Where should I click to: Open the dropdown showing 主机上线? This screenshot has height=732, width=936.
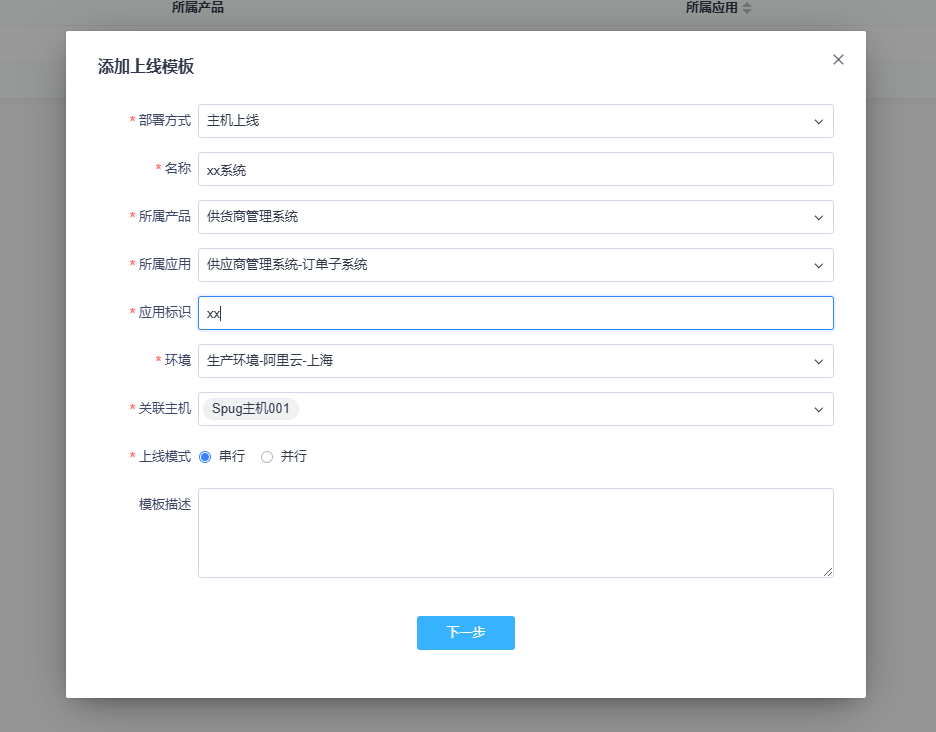(500, 121)
